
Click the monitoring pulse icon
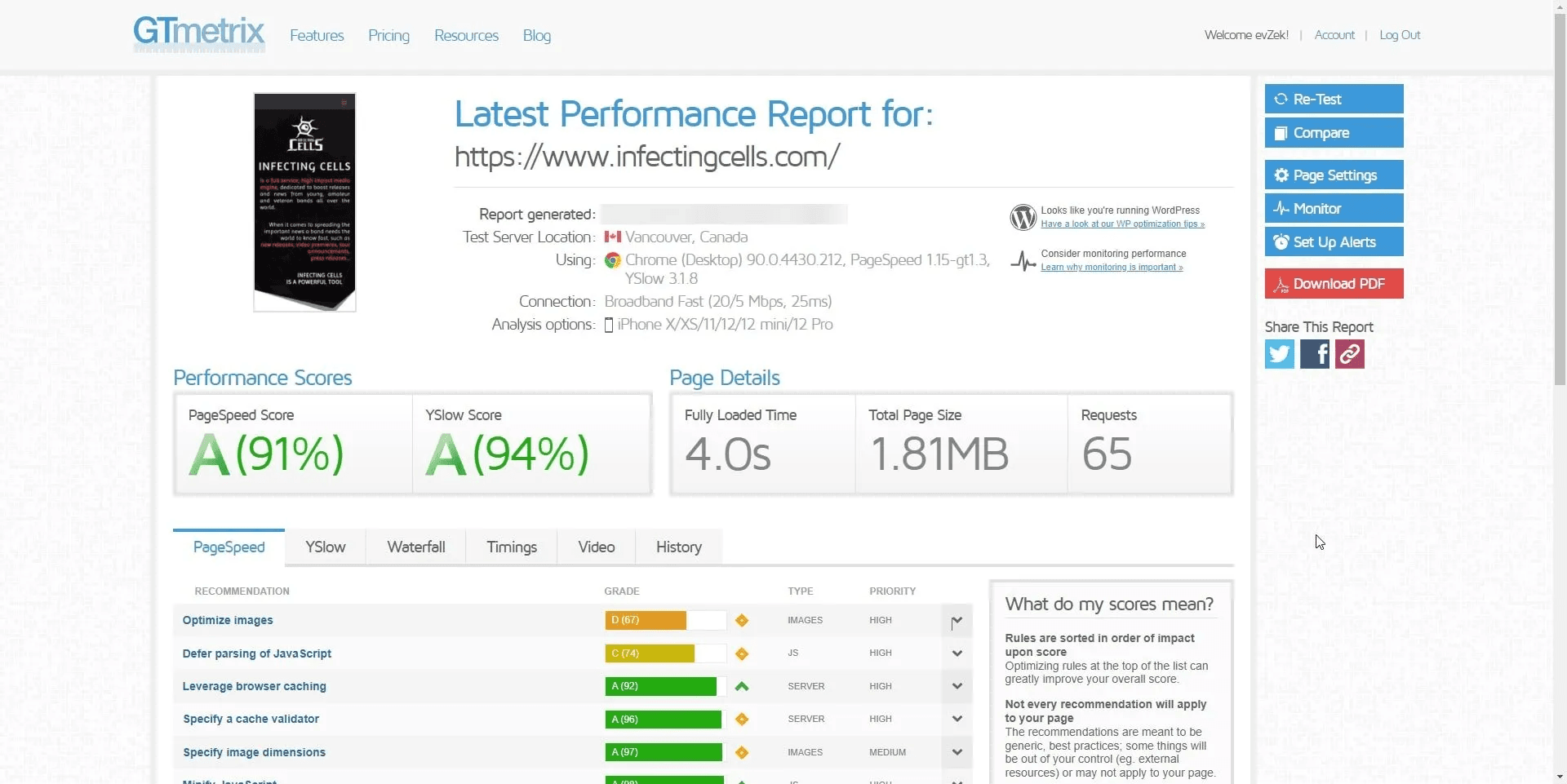(x=1023, y=261)
